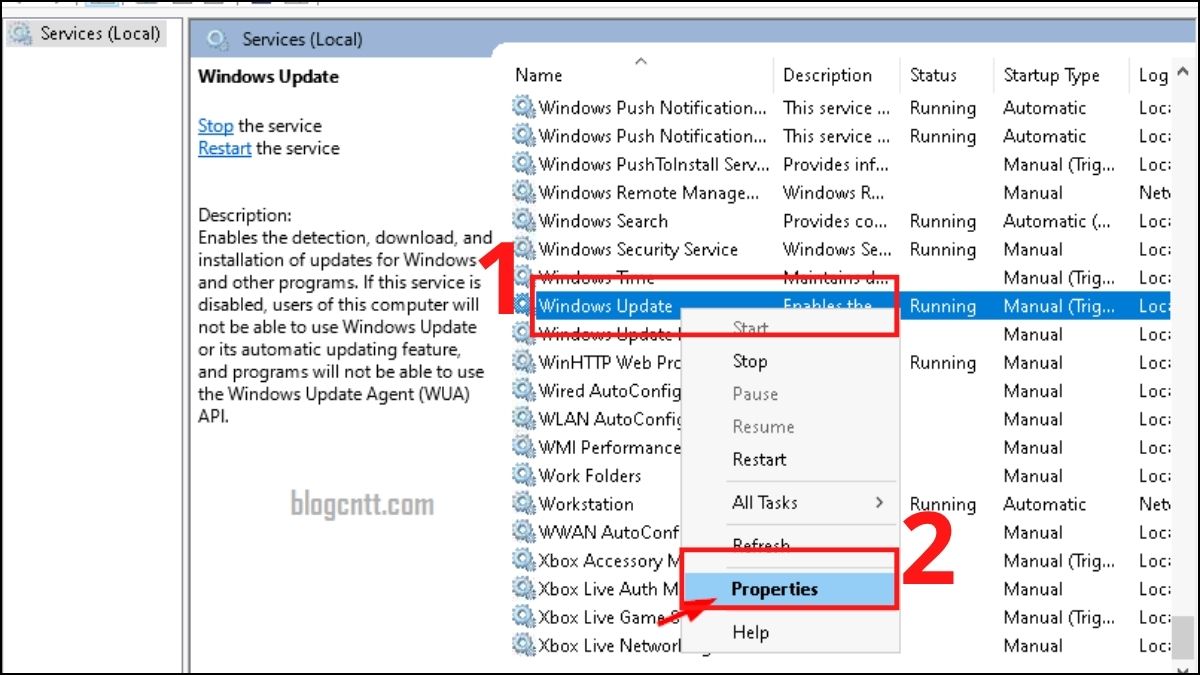Screen dimensions: 1200x675
Task: Click gear icon beside WLAN AutoConfig
Action: [524, 419]
